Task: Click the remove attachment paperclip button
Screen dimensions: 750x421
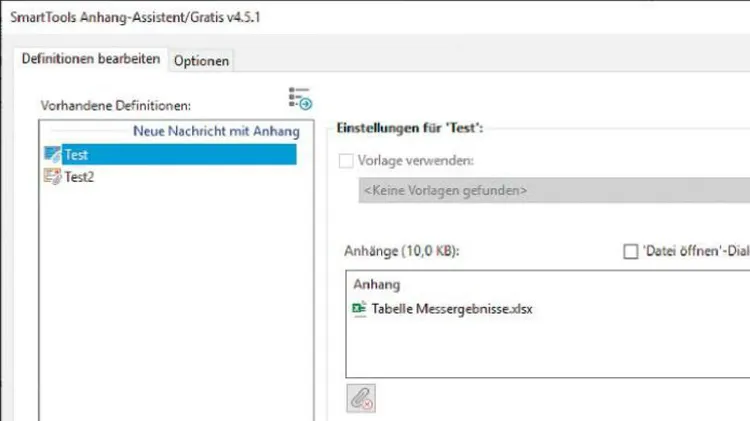Action: [x=361, y=398]
